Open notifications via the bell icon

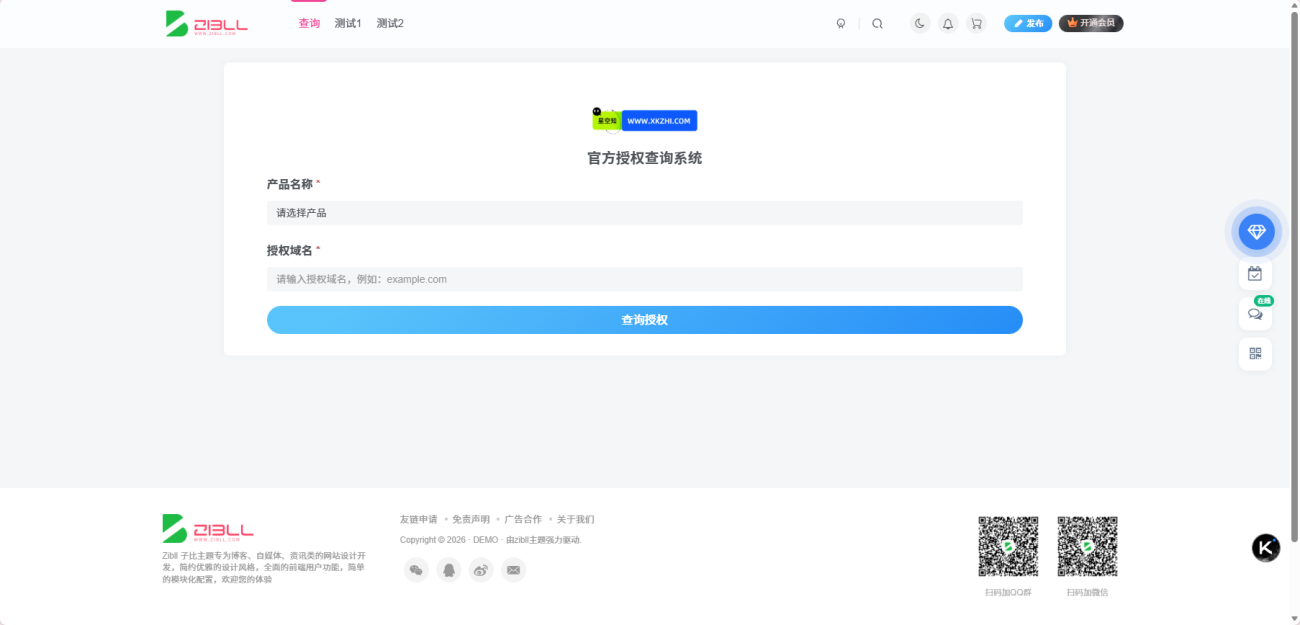click(948, 23)
